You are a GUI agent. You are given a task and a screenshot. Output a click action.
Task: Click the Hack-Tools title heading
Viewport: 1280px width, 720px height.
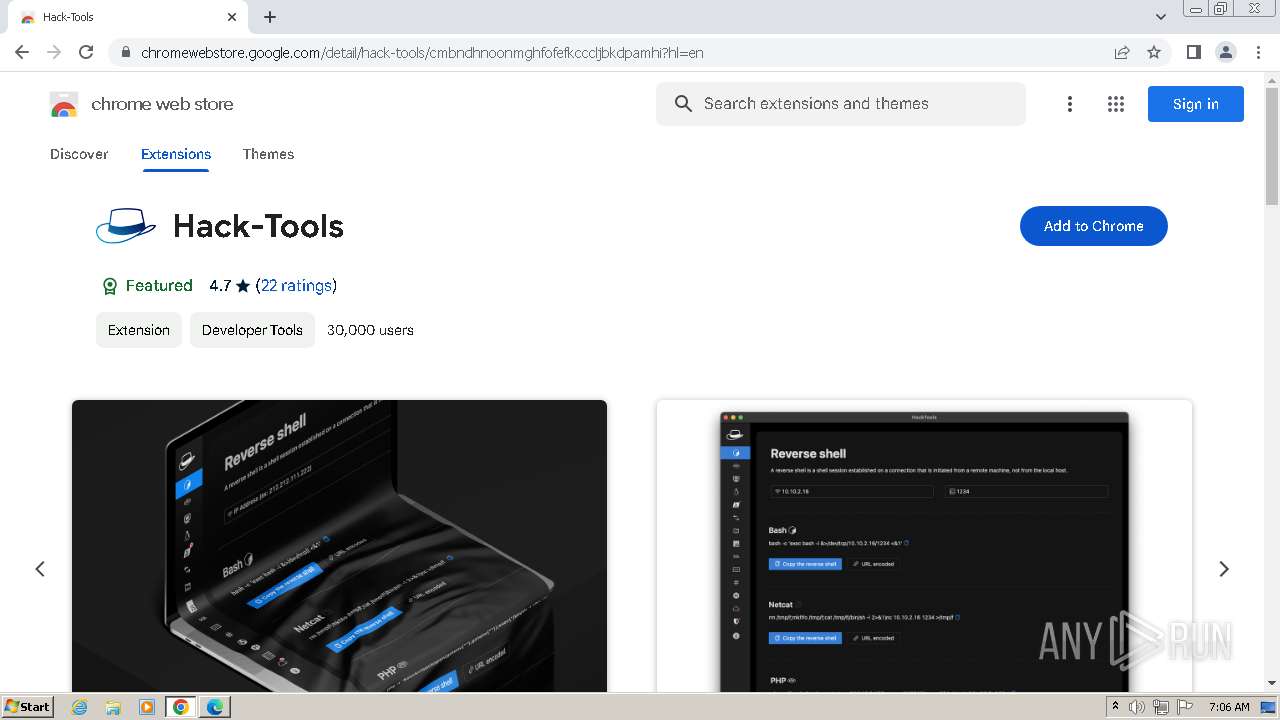click(x=258, y=226)
